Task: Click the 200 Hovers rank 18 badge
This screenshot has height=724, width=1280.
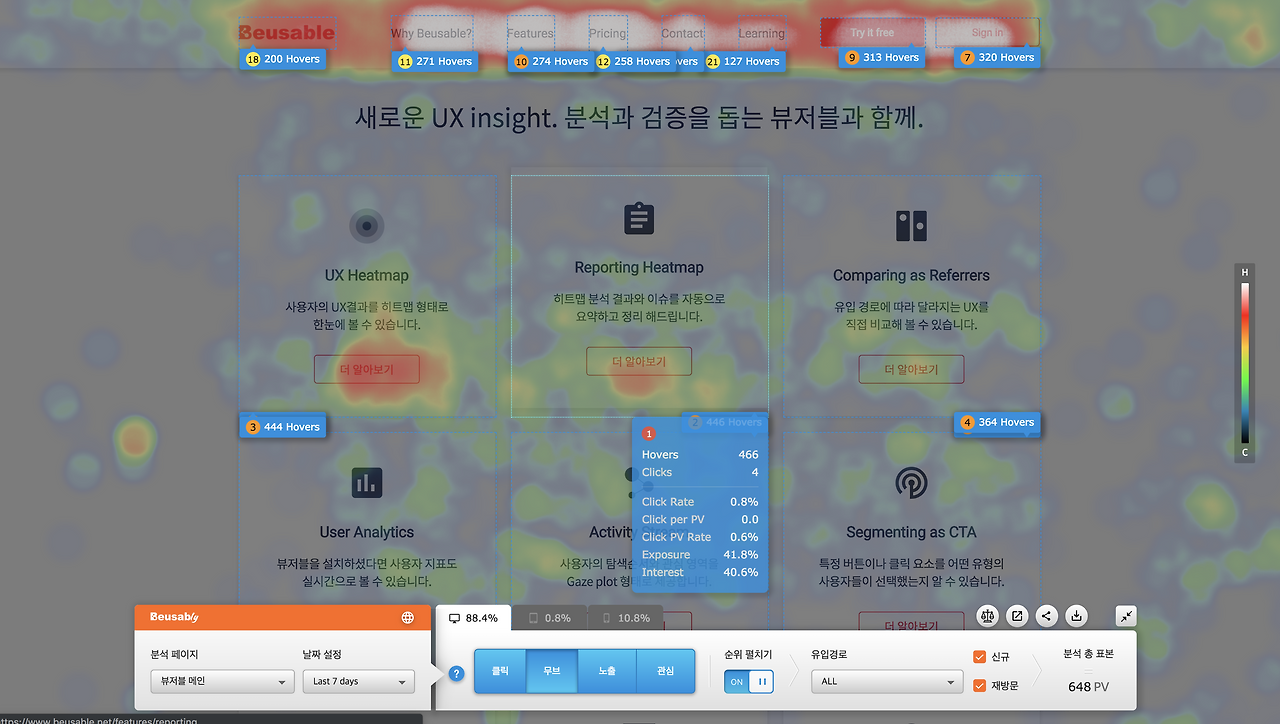Action: tap(283, 59)
